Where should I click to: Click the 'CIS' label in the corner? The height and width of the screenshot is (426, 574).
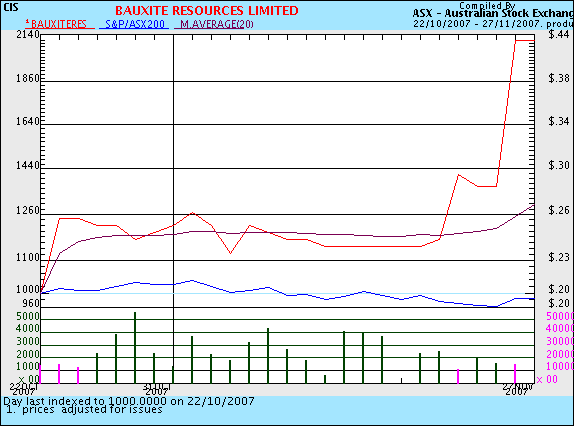pos(11,7)
